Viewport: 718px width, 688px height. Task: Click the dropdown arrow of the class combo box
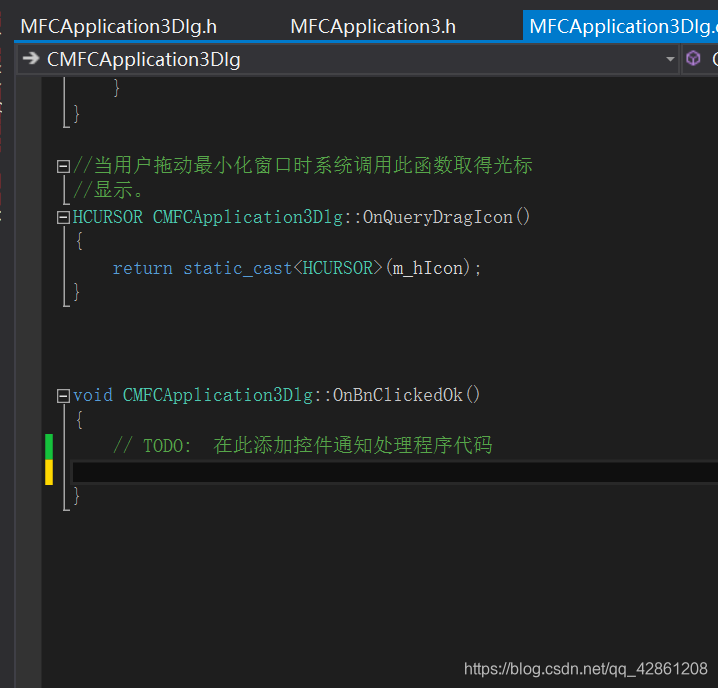point(670,60)
